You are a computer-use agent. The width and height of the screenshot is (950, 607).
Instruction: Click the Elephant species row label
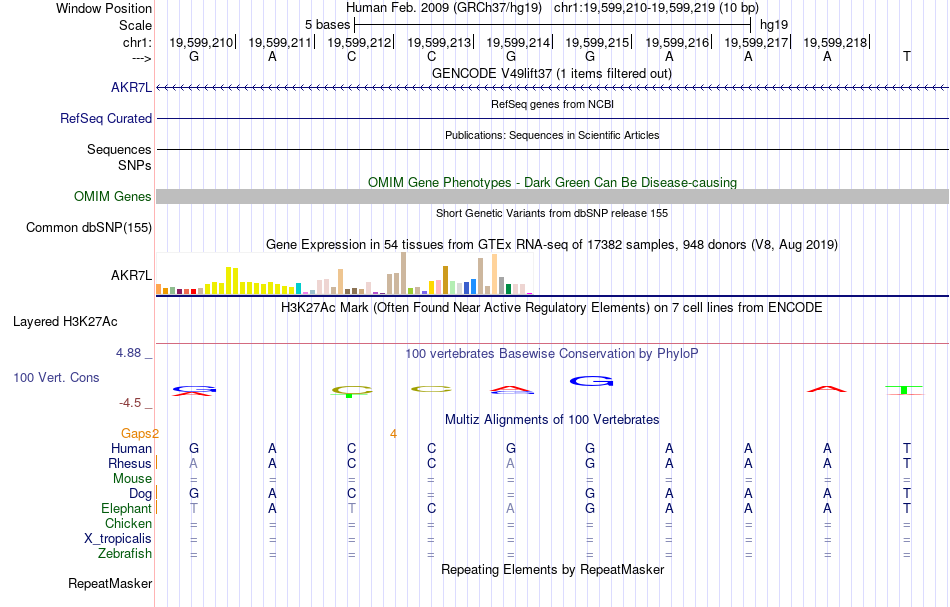[126, 509]
